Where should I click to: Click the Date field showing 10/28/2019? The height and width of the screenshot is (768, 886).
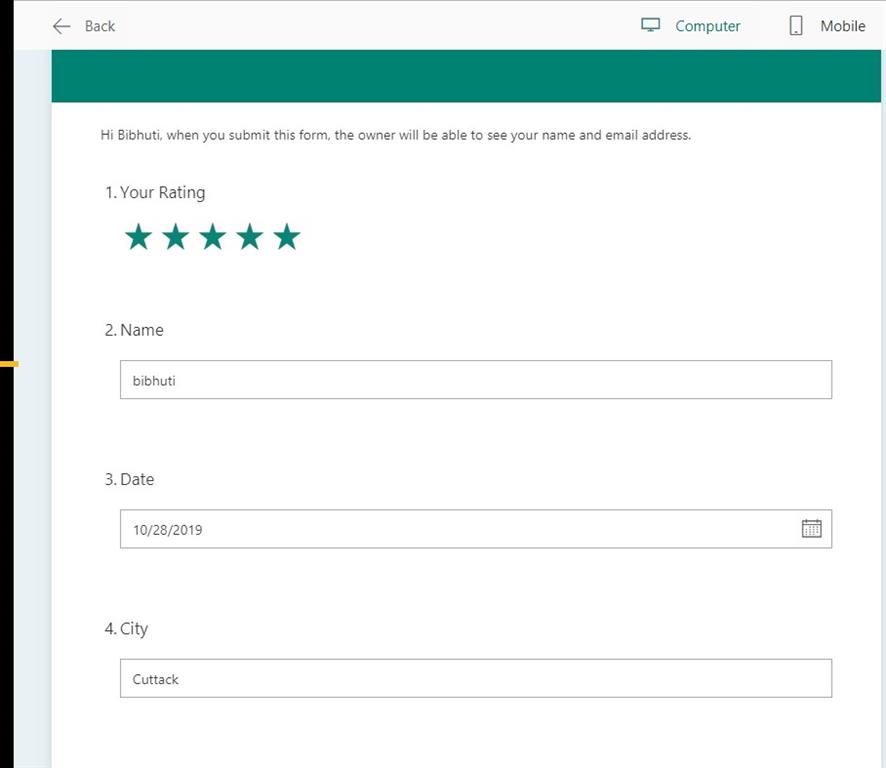[476, 529]
